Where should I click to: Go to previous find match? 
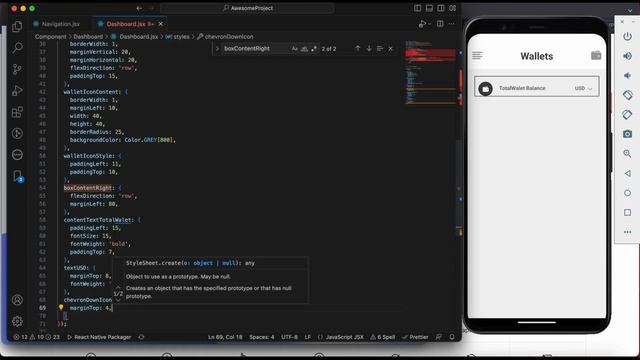point(358,49)
